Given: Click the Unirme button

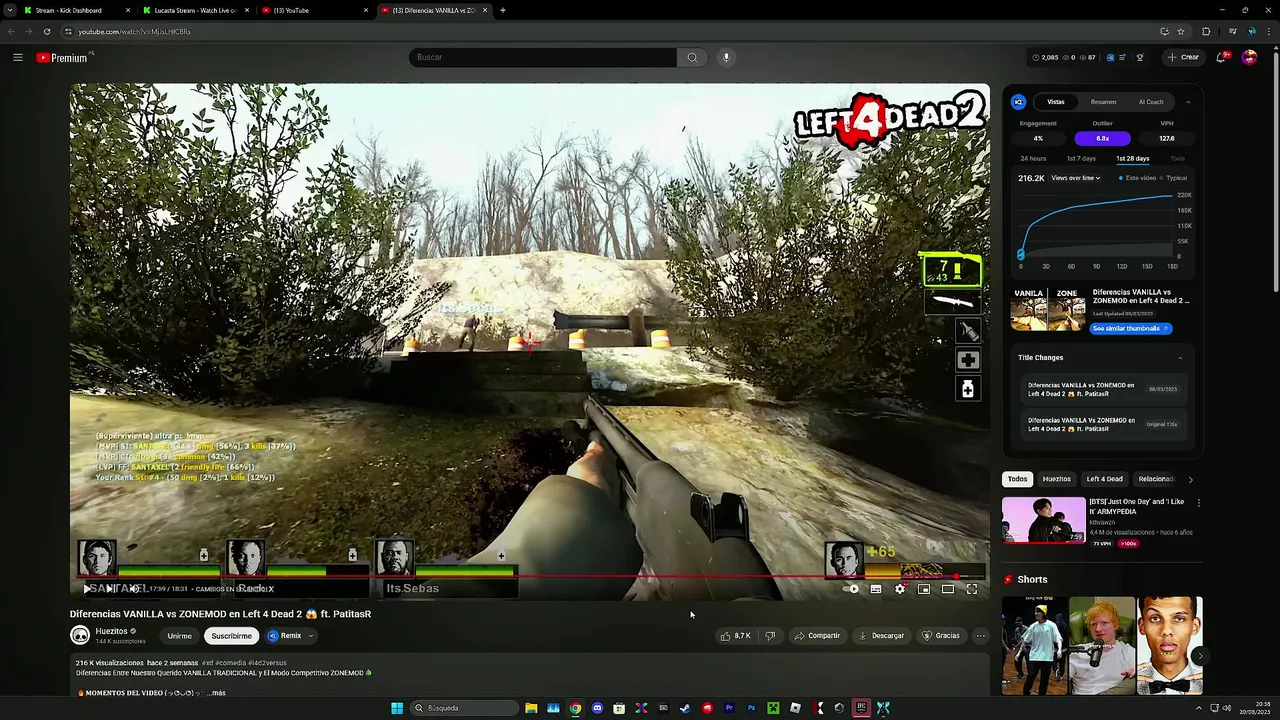Looking at the screenshot, I should [x=179, y=636].
